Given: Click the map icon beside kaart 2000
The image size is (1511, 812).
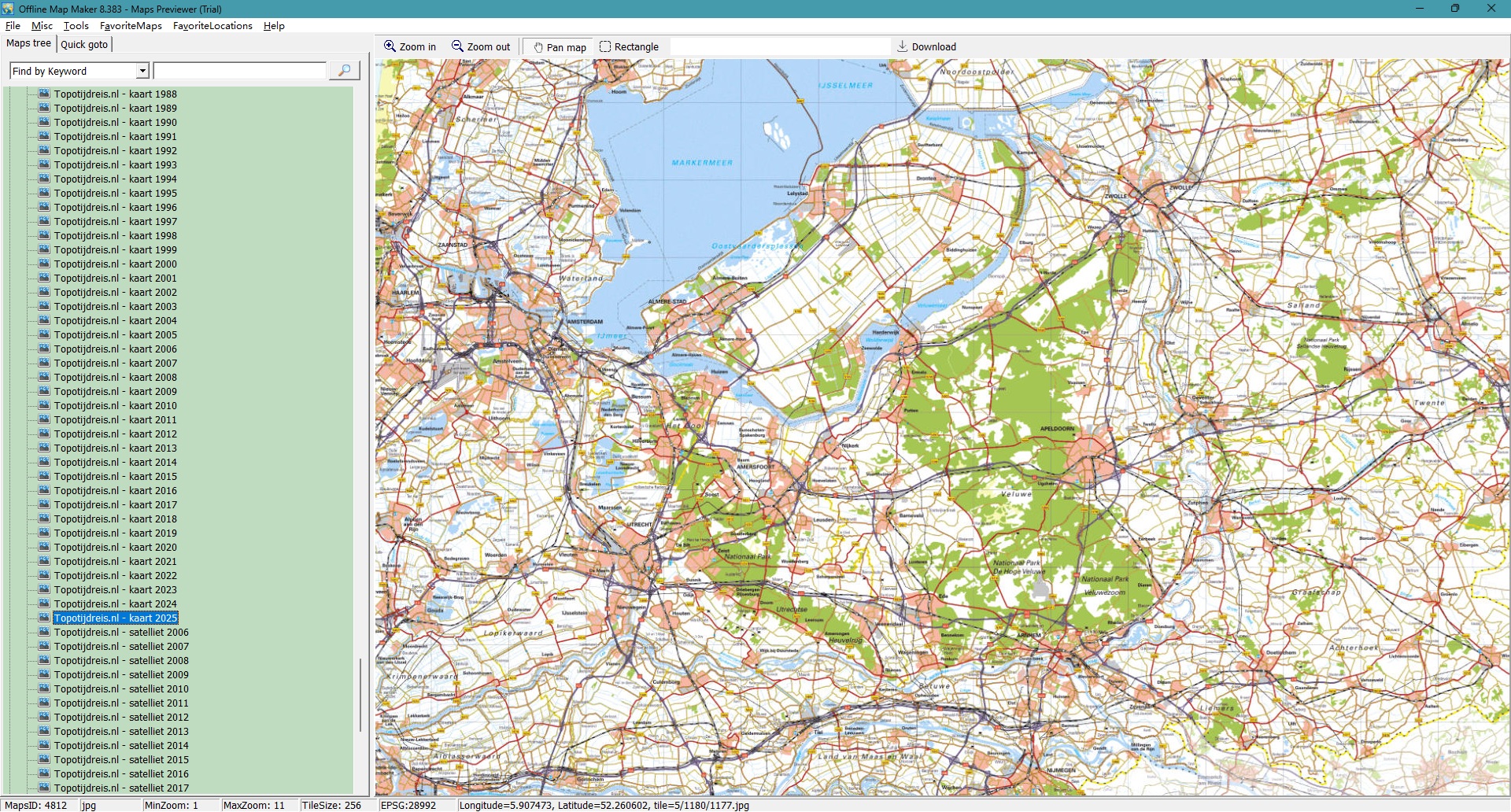Looking at the screenshot, I should pyautogui.click(x=44, y=264).
